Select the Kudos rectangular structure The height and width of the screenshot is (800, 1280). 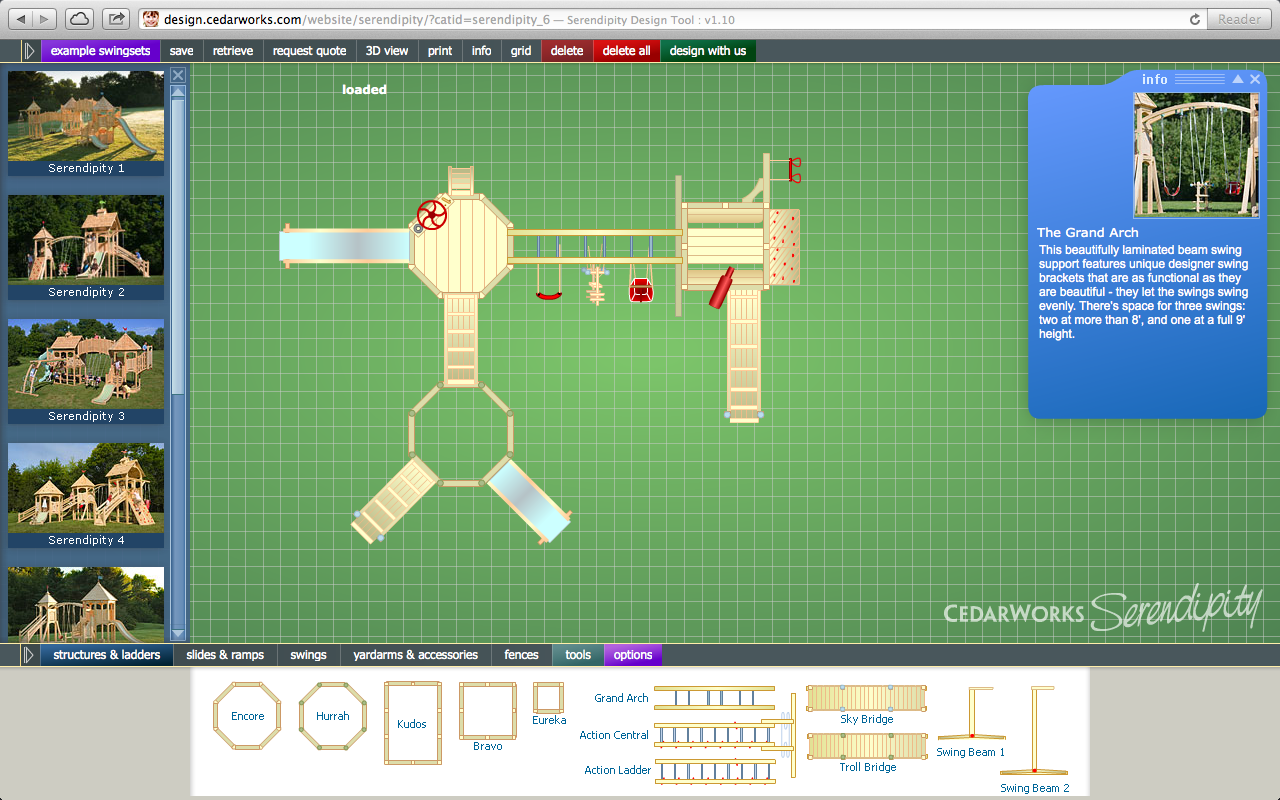click(412, 723)
